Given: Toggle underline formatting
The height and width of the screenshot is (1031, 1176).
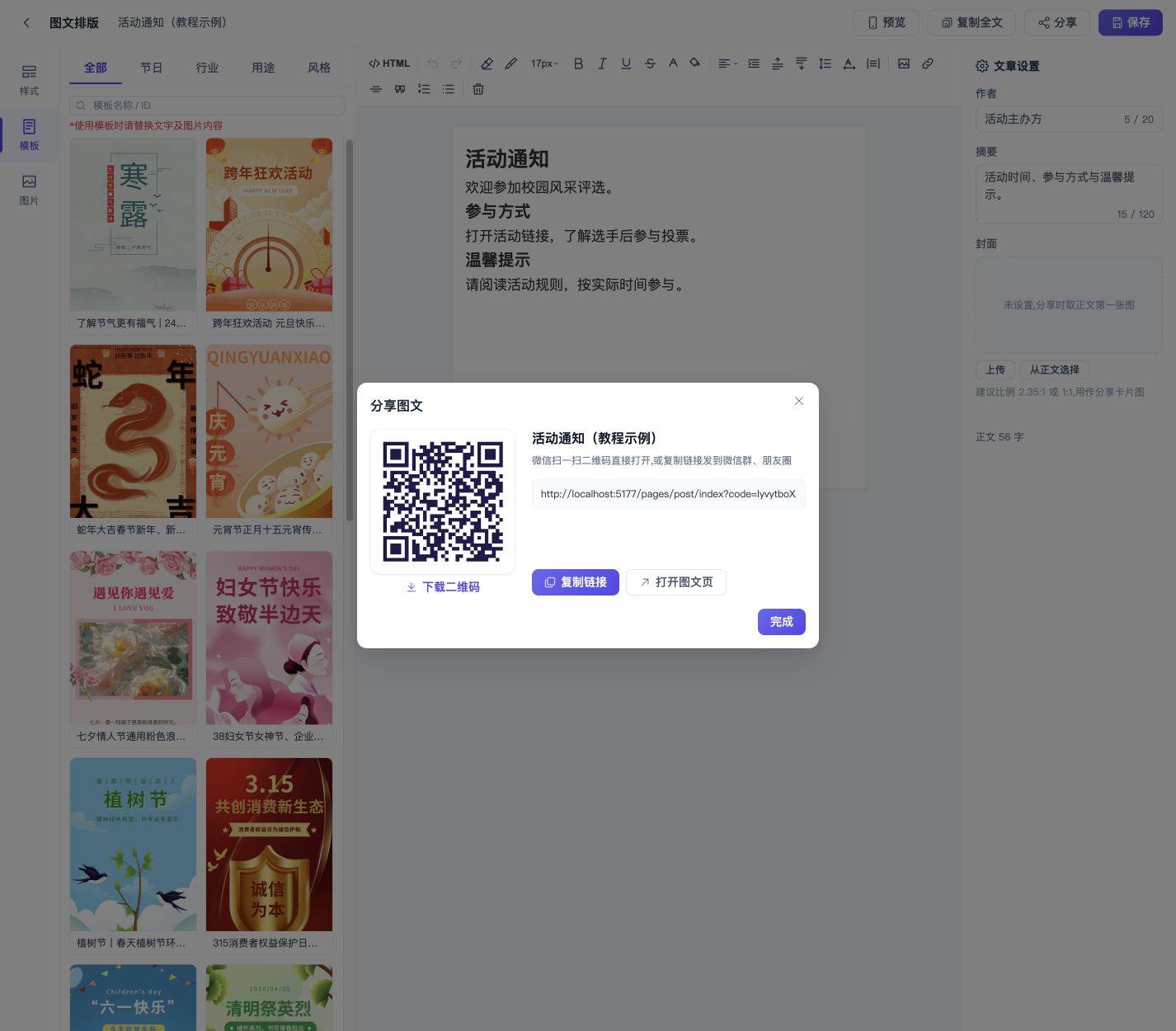Looking at the screenshot, I should pos(626,64).
